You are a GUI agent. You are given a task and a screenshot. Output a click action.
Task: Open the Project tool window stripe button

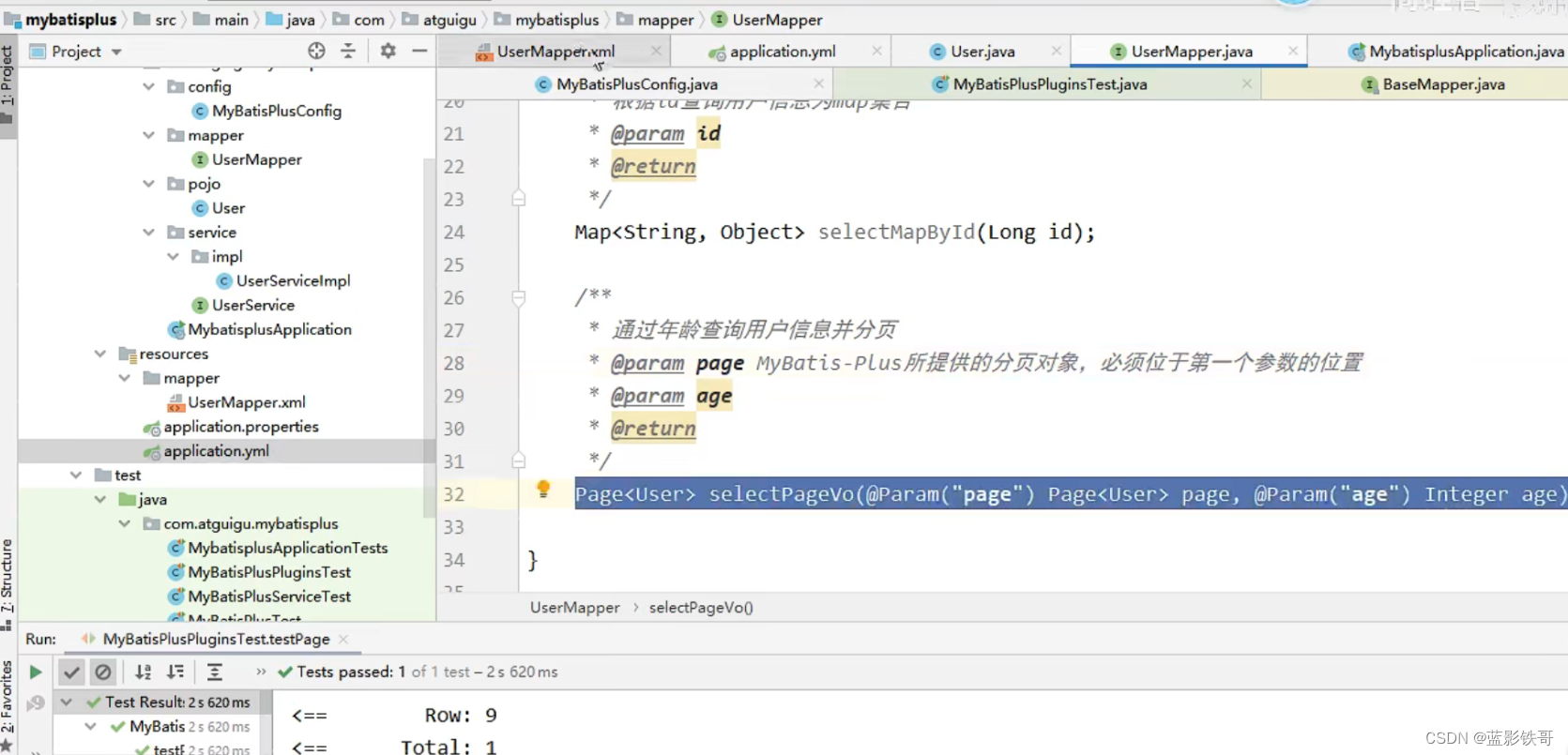tap(8, 86)
